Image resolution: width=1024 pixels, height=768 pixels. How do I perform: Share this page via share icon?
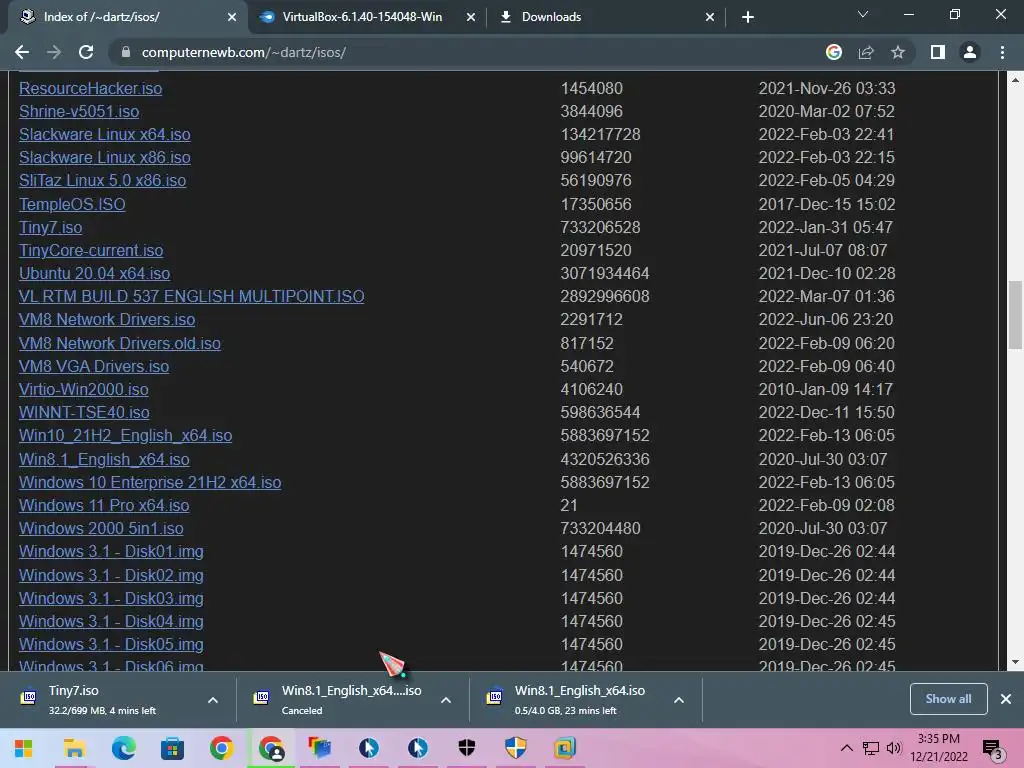(866, 52)
